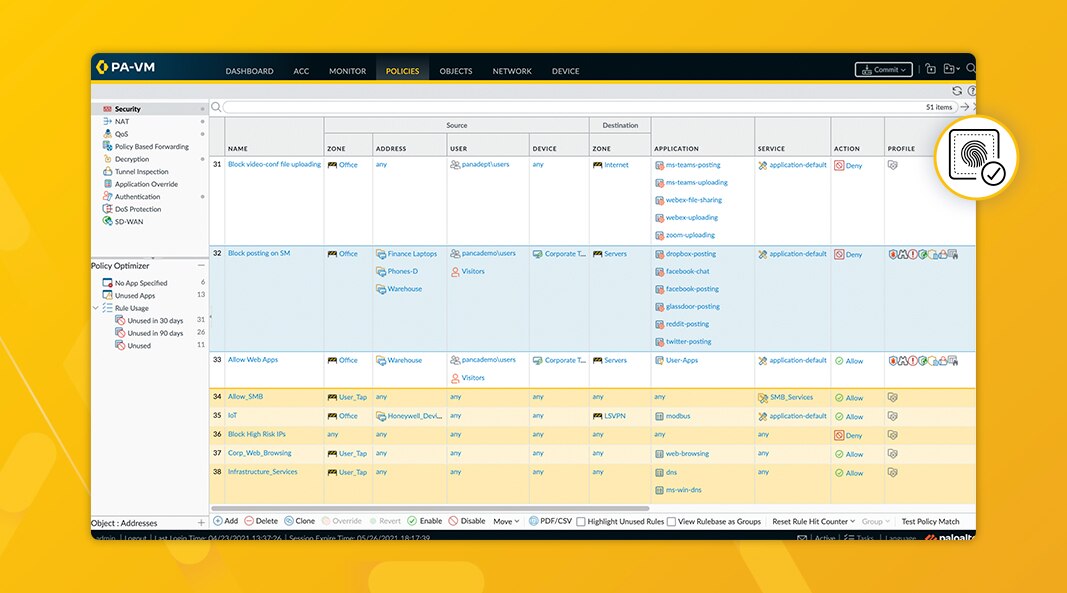
Task: Click the Disable rule icon
Action: (x=453, y=521)
